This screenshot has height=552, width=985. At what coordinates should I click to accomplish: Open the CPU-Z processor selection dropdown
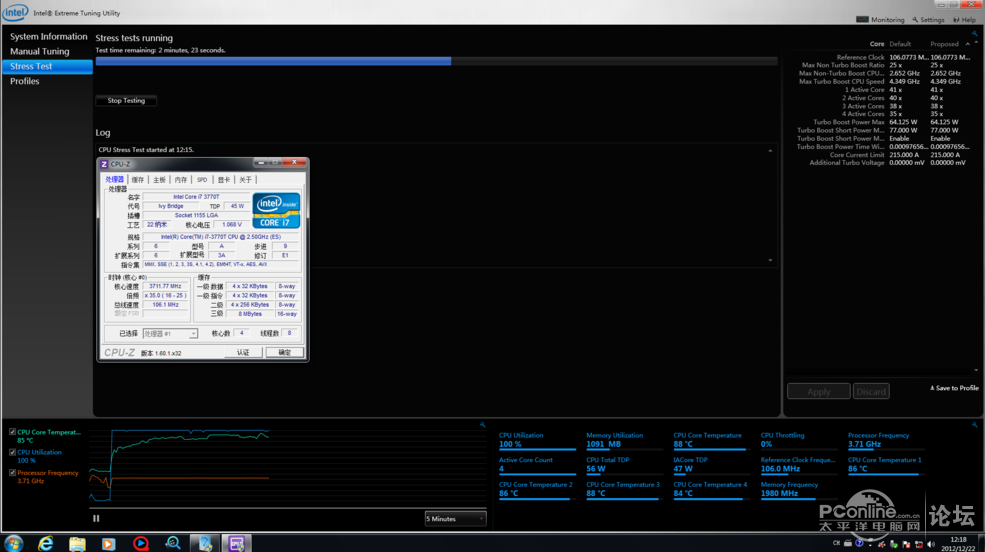click(170, 333)
